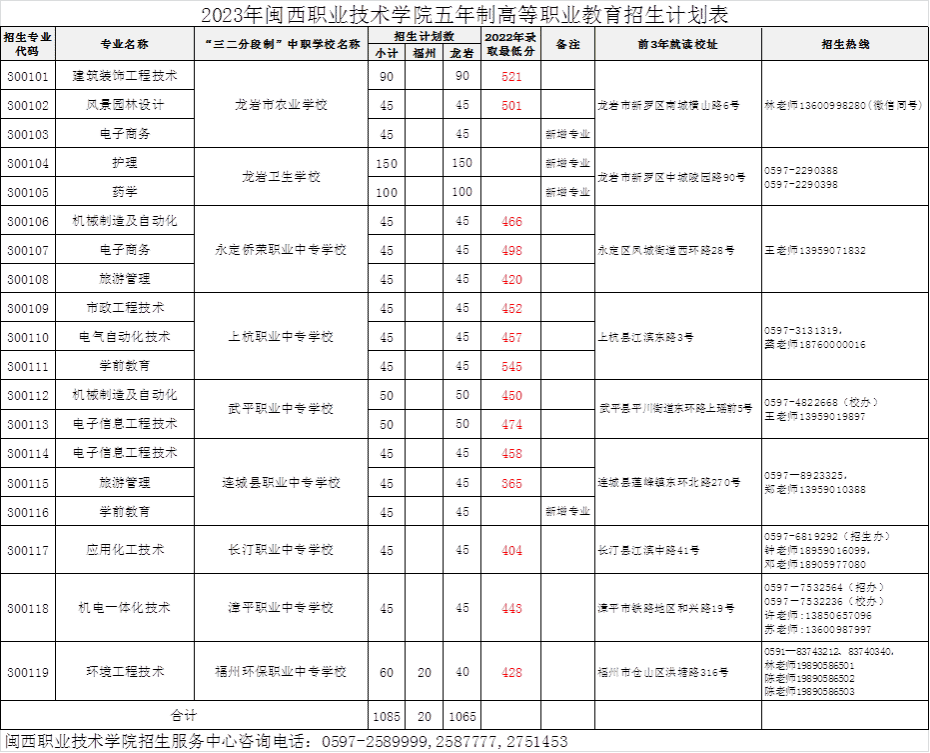Screen dimensions: 930x753
Task: Select the 2022年录取最低分 header
Action: click(511, 45)
